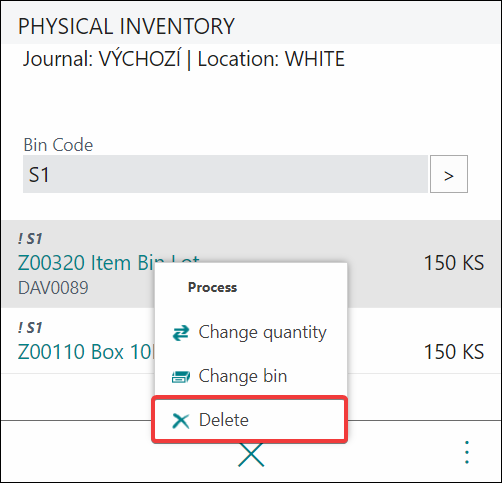This screenshot has width=502, height=483.
Task: Click the Process menu heading
Action: click(x=212, y=287)
